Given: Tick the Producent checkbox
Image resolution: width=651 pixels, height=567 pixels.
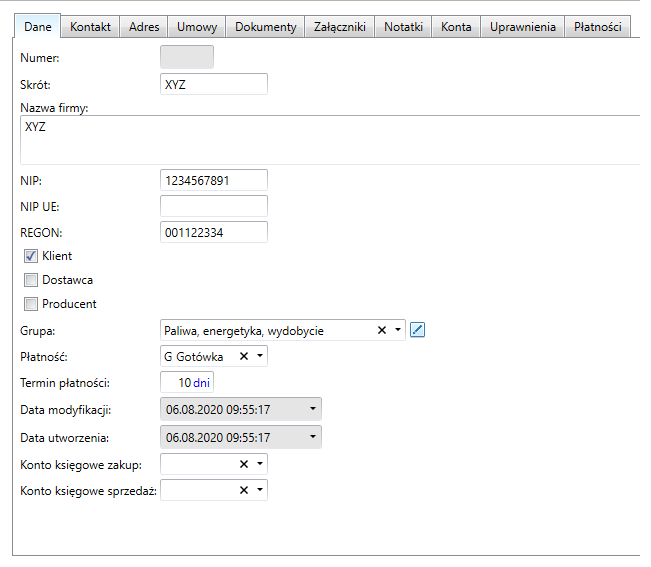Looking at the screenshot, I should click(31, 304).
